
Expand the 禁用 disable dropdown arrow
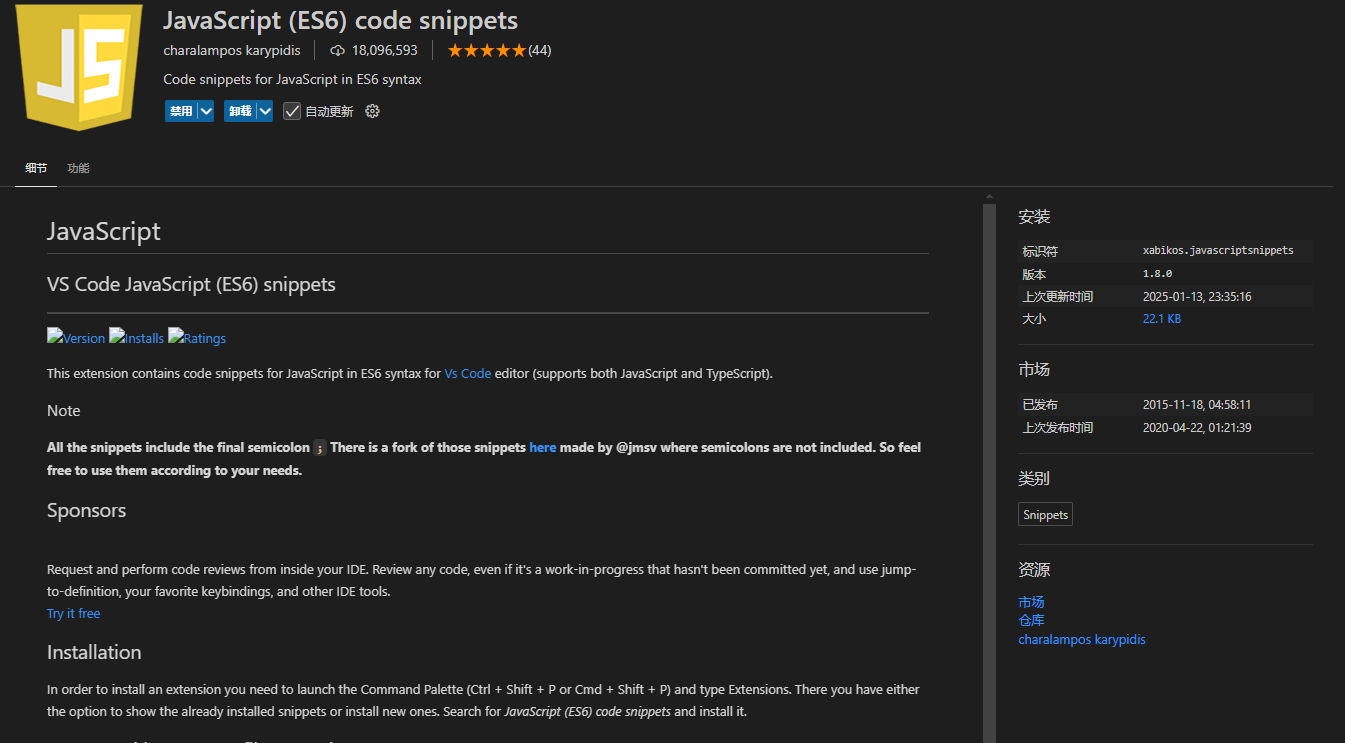point(206,111)
